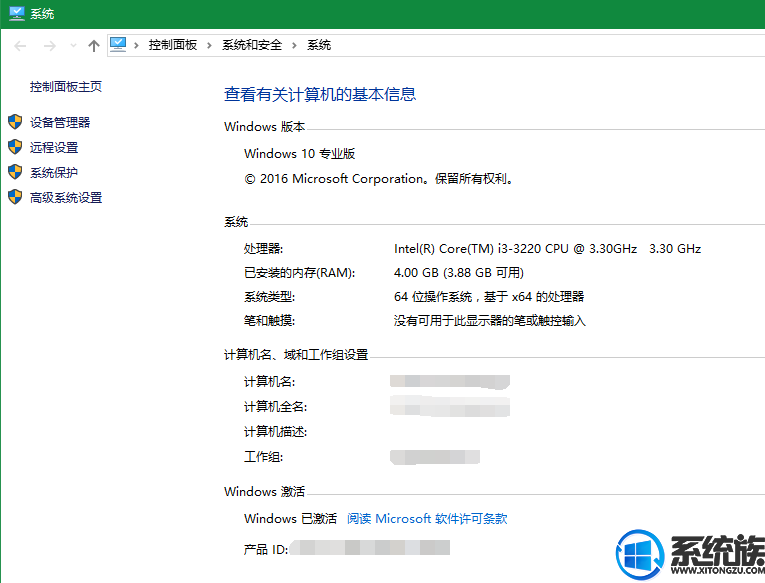Expand the chevron after 系统和安全
Screen dimensions: 765x583
click(x=294, y=45)
